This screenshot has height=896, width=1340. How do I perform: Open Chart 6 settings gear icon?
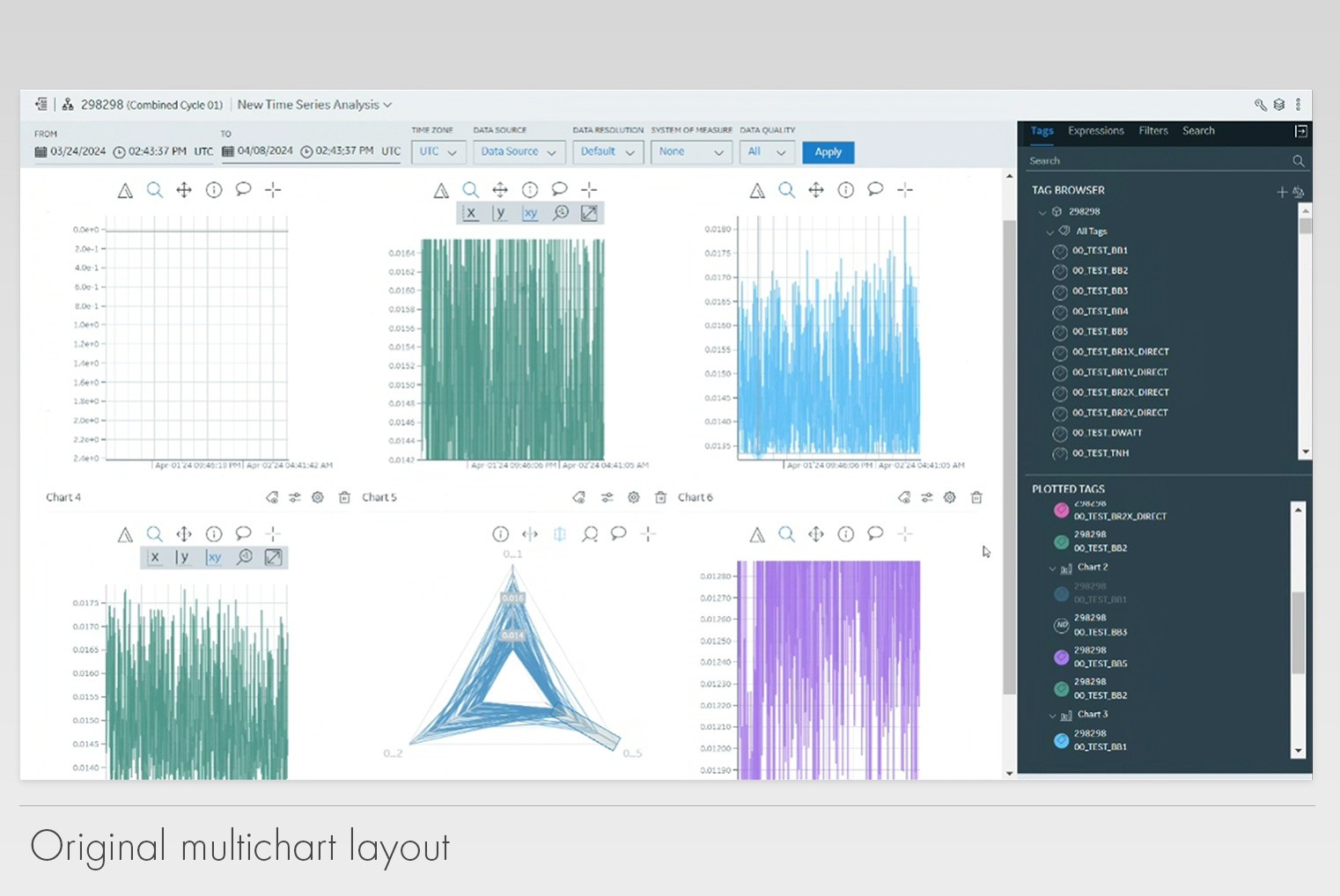(x=949, y=497)
